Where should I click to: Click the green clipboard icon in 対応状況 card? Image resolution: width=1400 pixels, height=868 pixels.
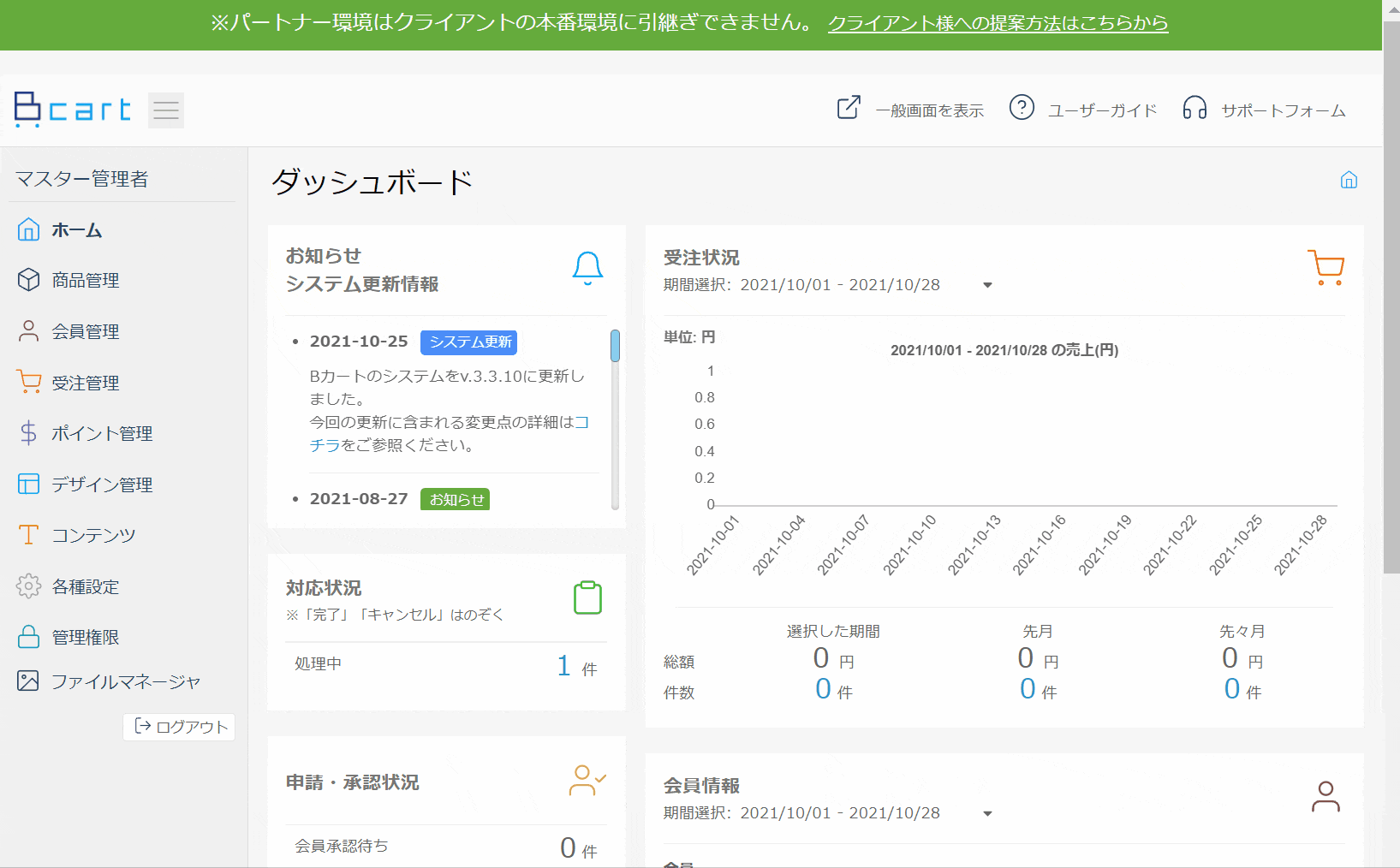tap(587, 597)
